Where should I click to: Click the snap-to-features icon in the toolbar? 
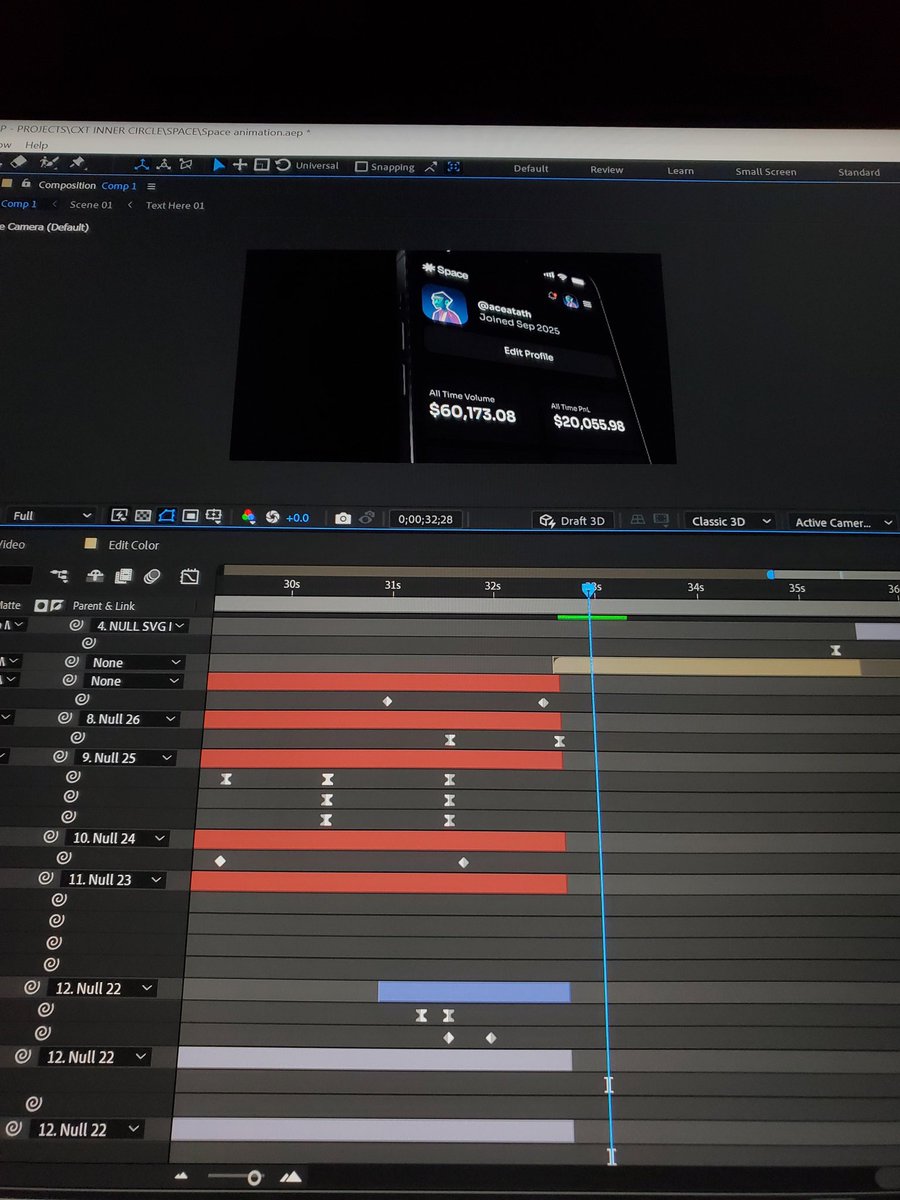point(453,167)
